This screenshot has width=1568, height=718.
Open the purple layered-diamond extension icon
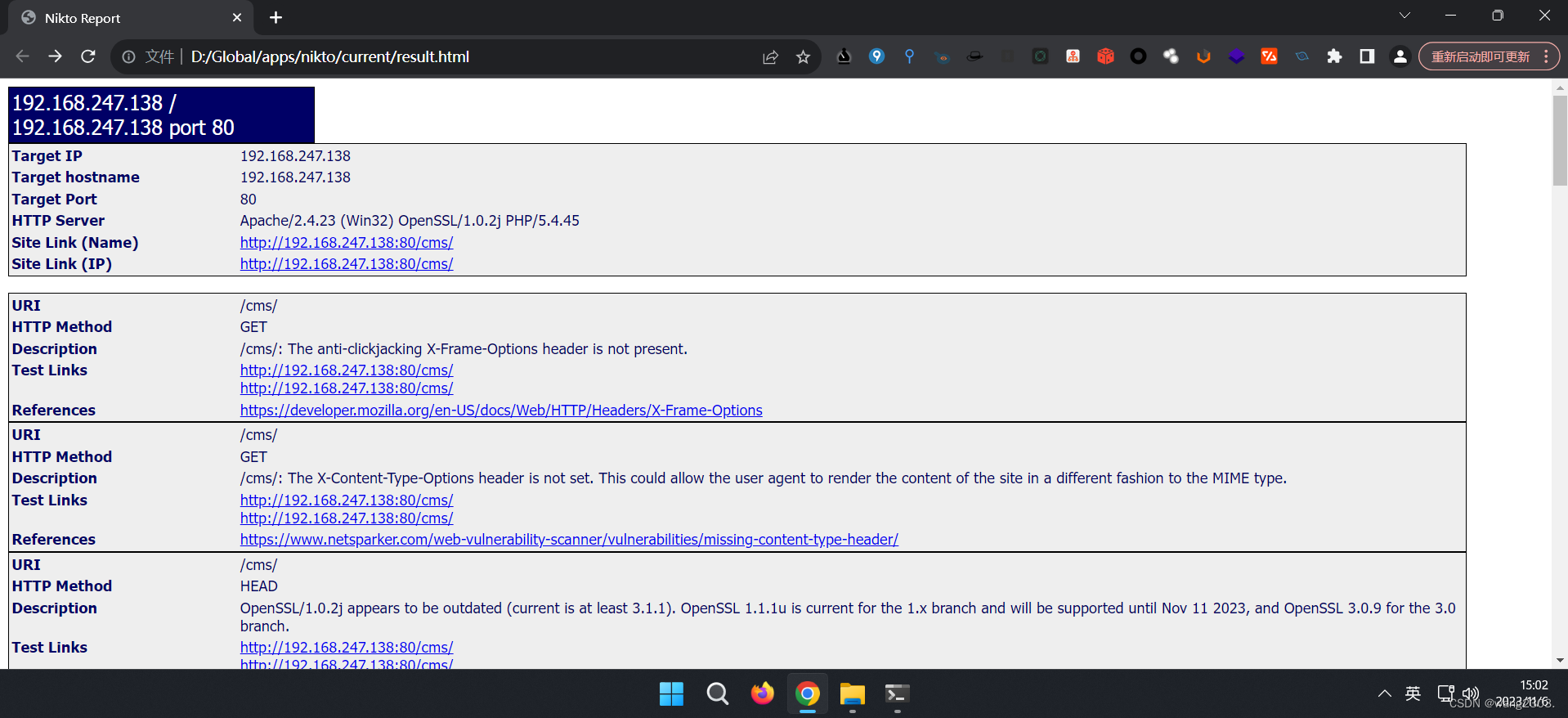[1236, 56]
